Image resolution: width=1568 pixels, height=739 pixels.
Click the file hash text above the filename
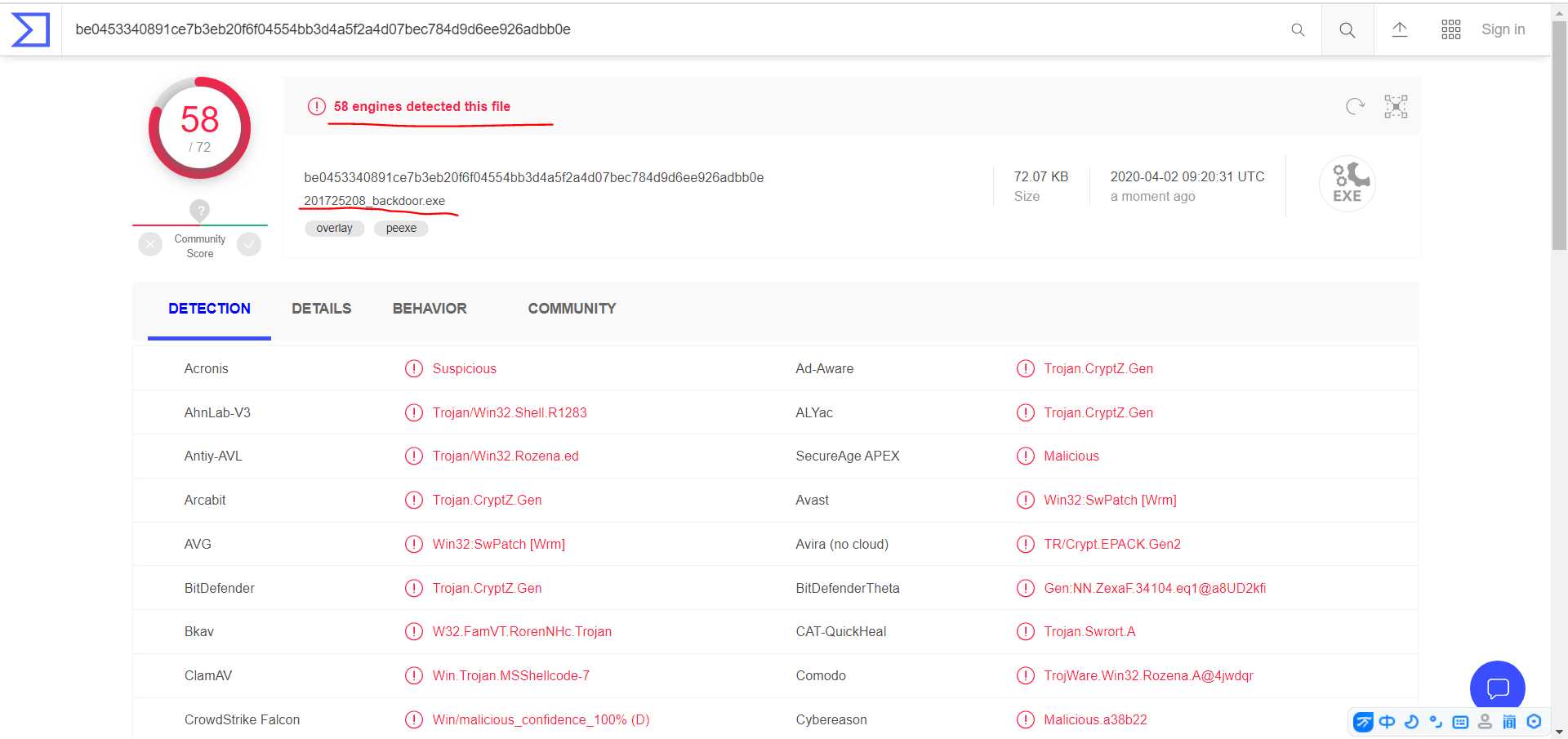[534, 177]
